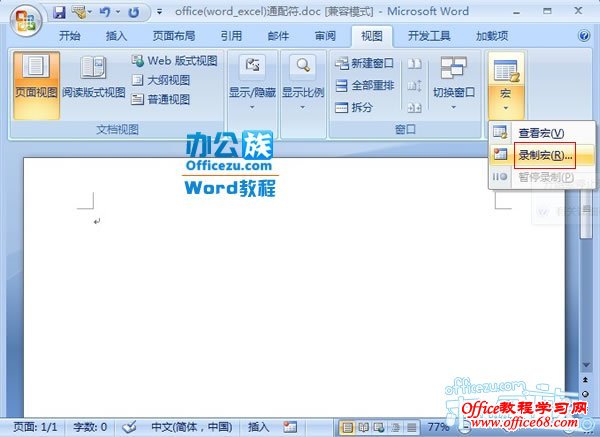
Task: Switch to 普通视图 draft view
Action: click(161, 99)
